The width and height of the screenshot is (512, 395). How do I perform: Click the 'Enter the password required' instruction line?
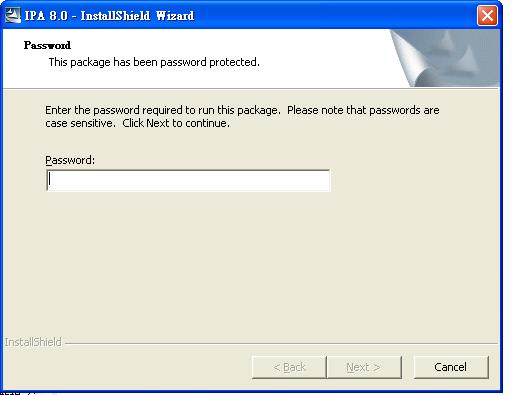pos(242,110)
